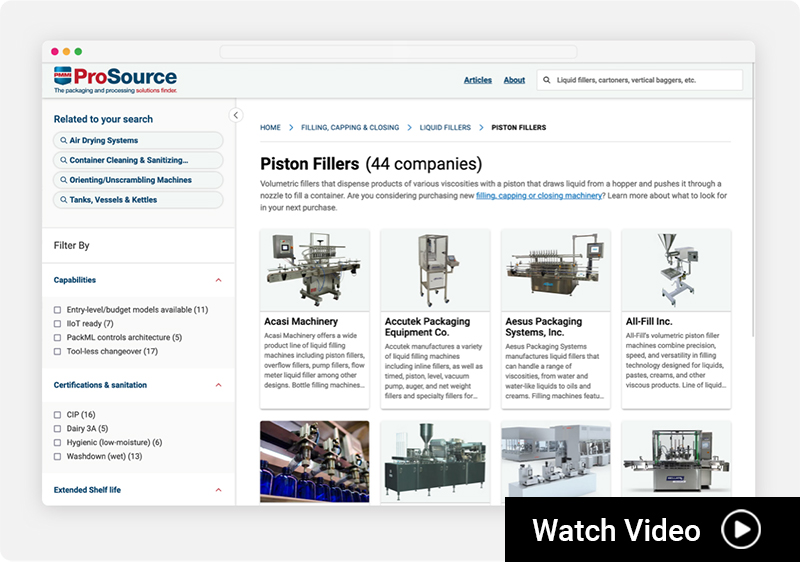Click 'Filter By' heading
This screenshot has height=562, width=800.
tap(71, 246)
